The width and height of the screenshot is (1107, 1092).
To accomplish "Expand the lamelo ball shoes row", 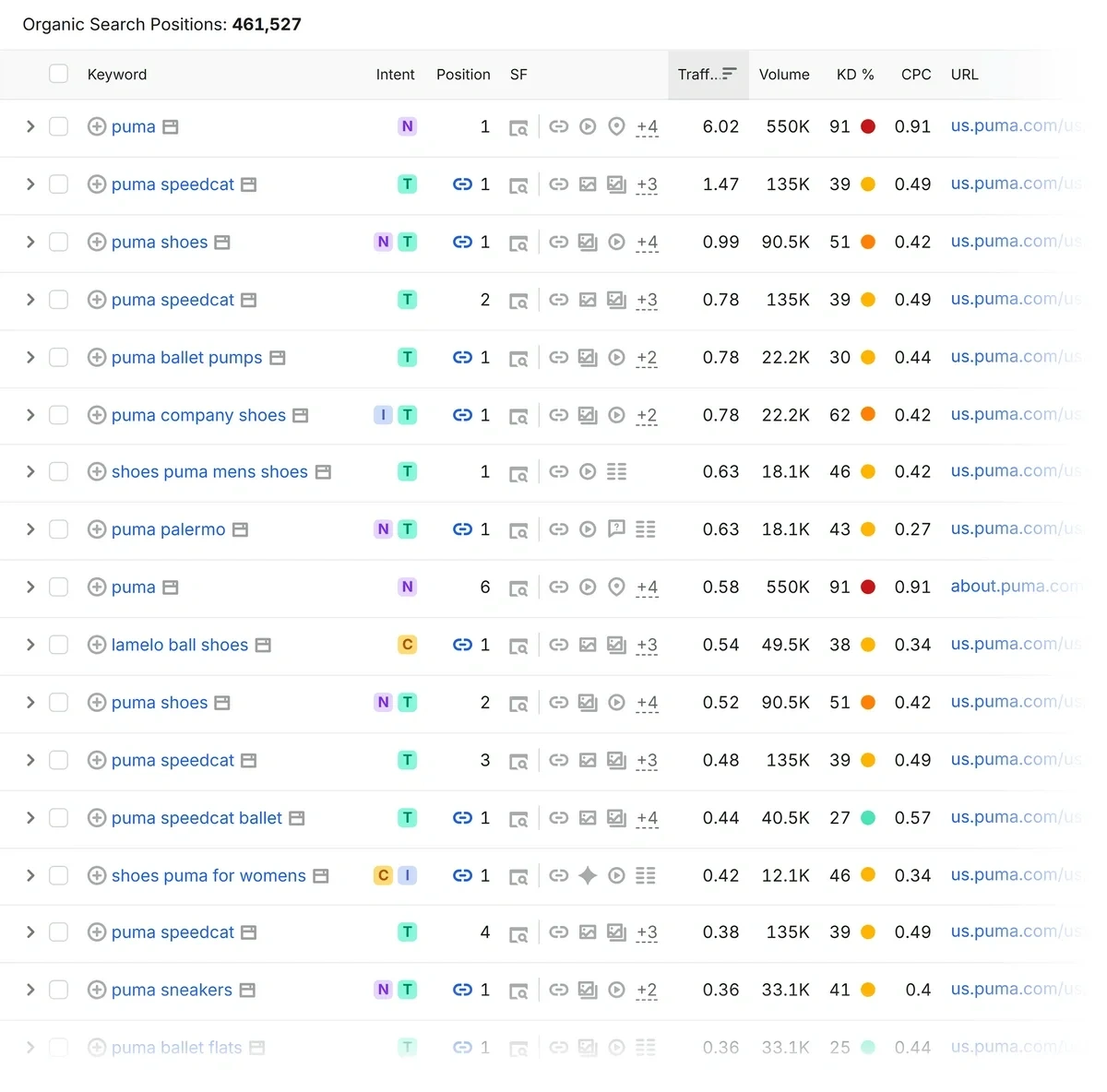I will pos(30,645).
